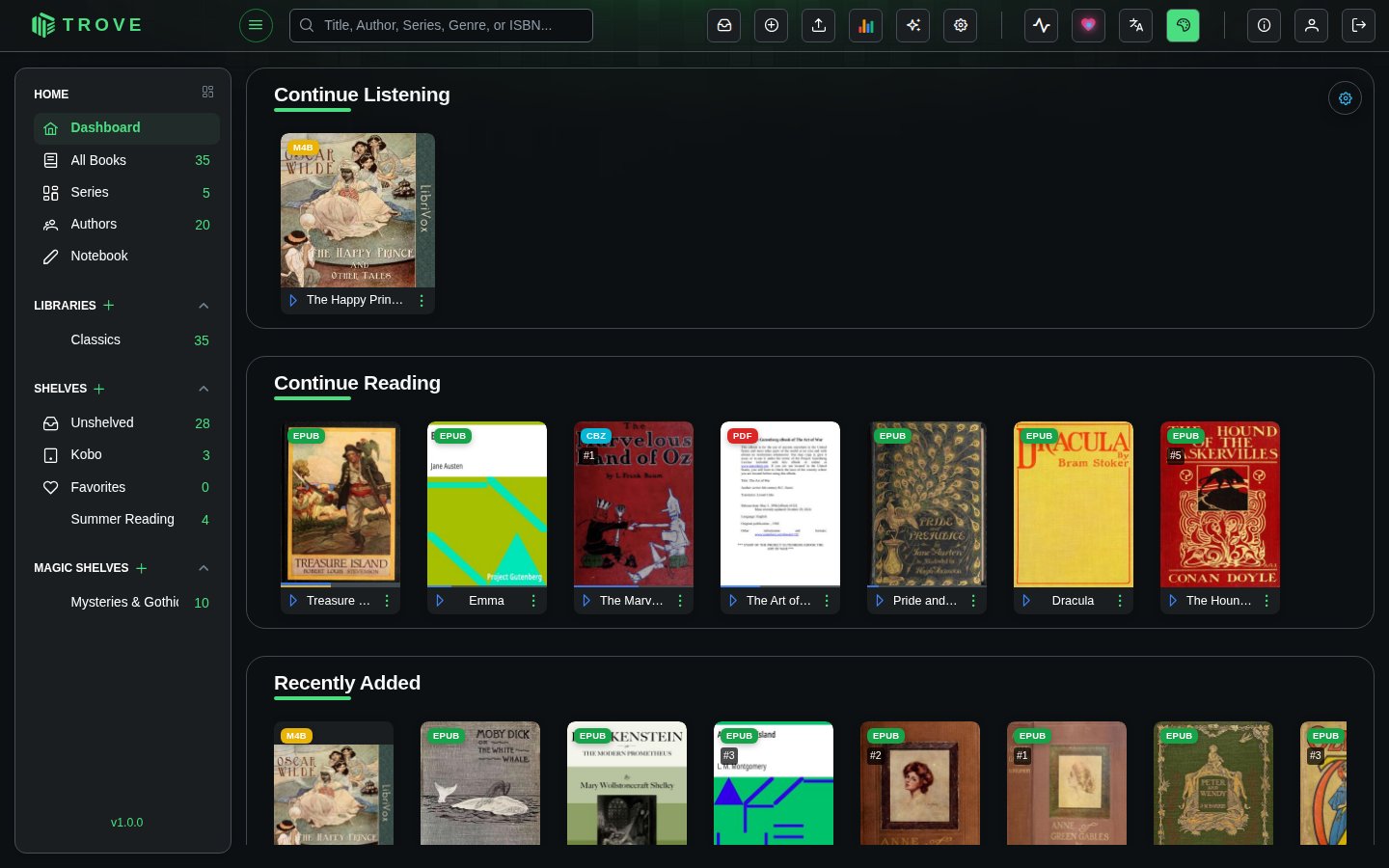Open the Authors sidebar item
Screen dimensions: 1389x868
pos(126,225)
